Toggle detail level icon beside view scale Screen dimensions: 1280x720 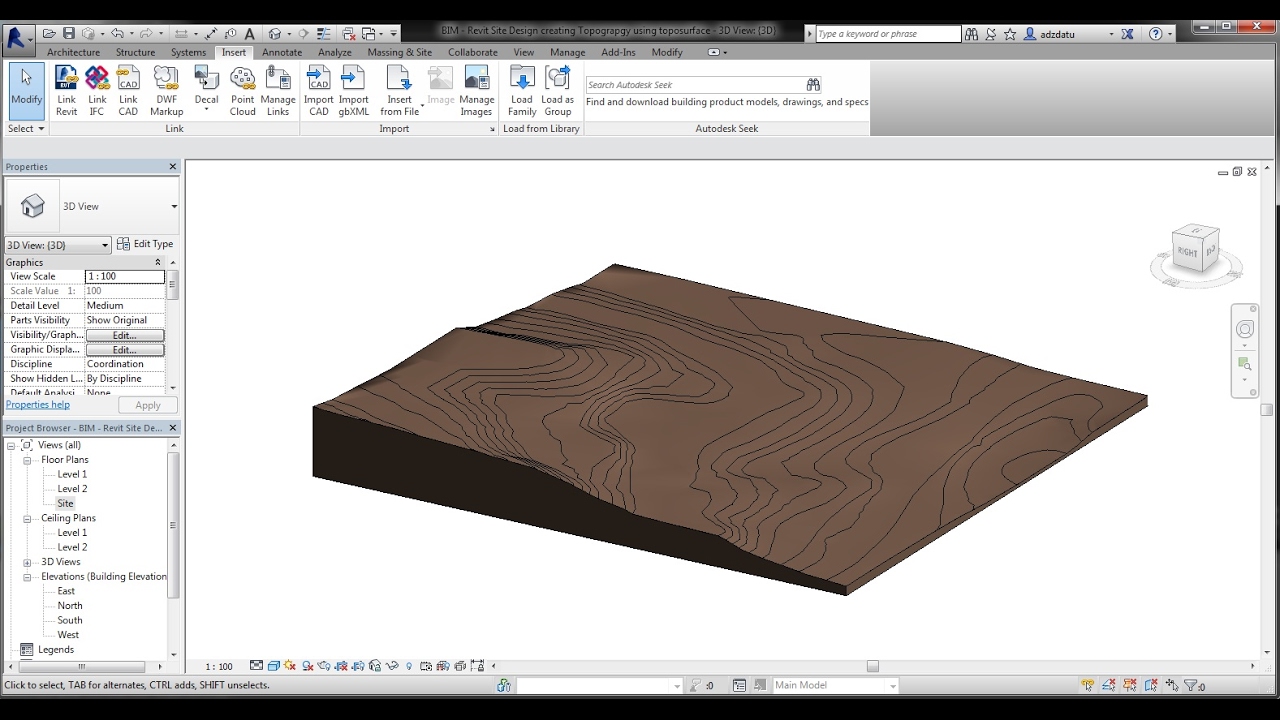click(x=257, y=666)
